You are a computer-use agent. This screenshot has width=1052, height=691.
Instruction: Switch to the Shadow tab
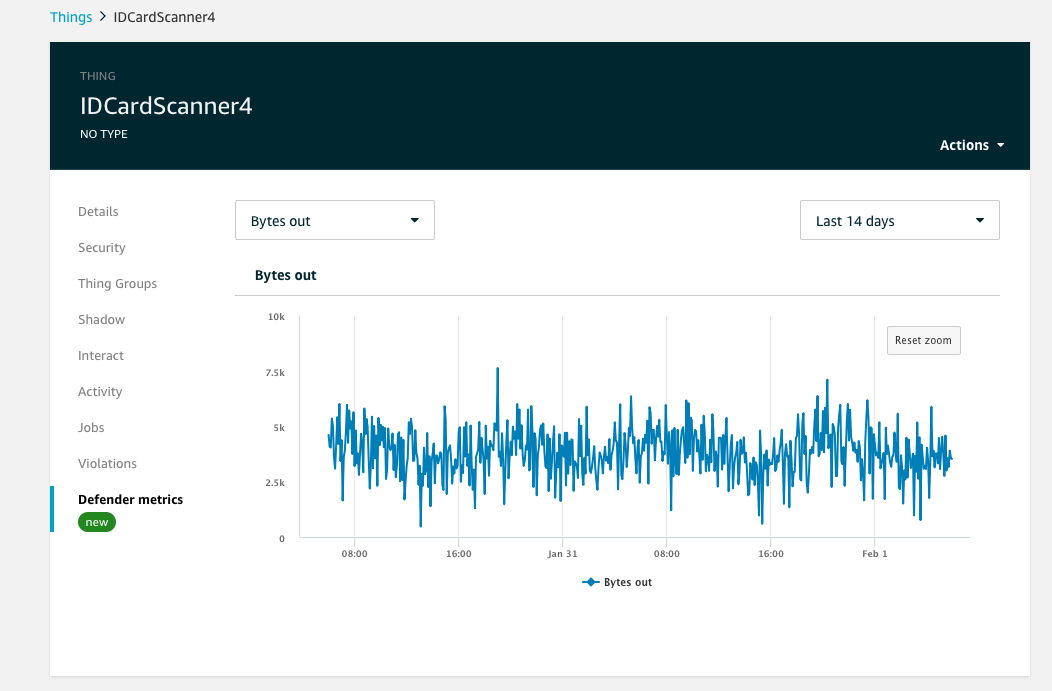[x=101, y=319]
